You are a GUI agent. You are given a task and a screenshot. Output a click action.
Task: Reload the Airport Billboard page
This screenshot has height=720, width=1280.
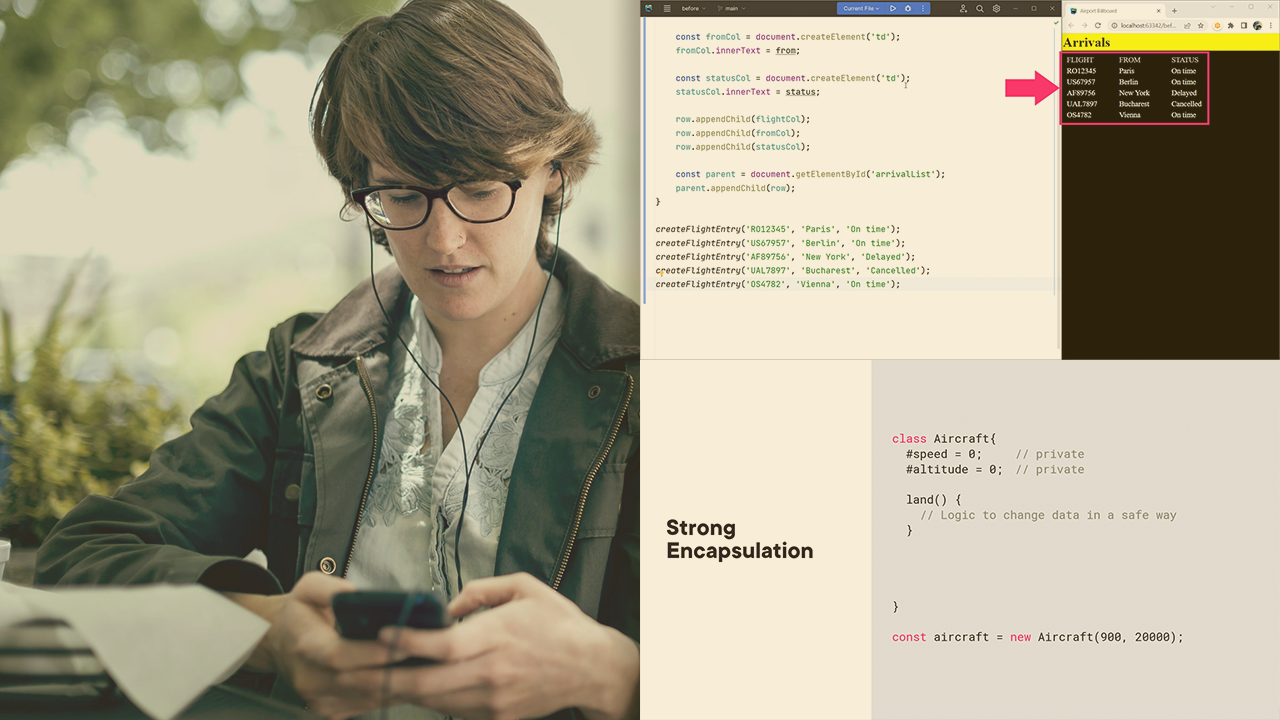click(x=1098, y=25)
